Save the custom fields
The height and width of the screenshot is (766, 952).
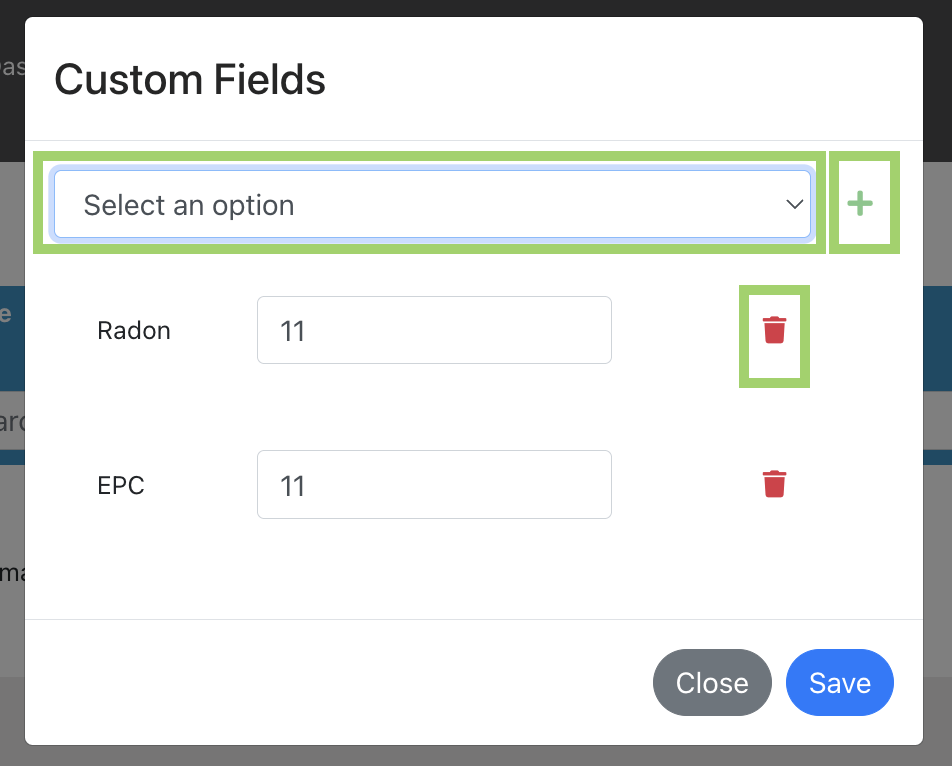[x=840, y=683]
